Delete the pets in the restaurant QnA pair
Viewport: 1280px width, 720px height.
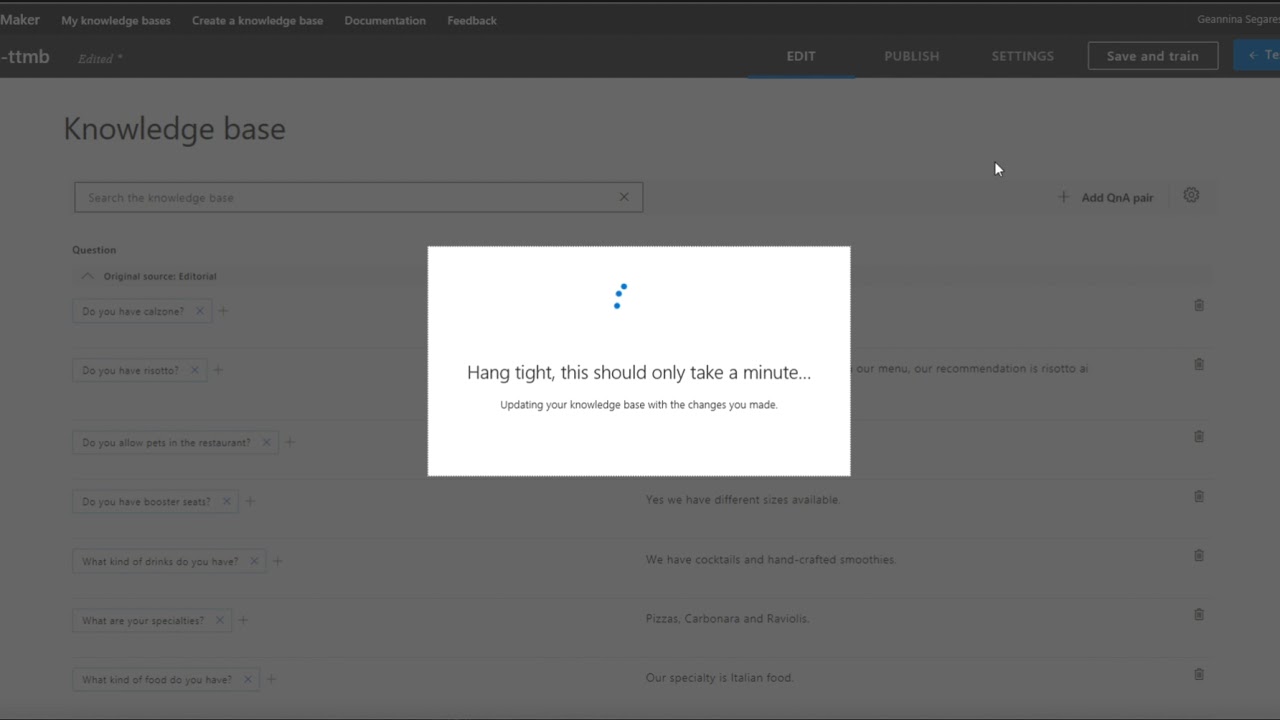point(1199,436)
